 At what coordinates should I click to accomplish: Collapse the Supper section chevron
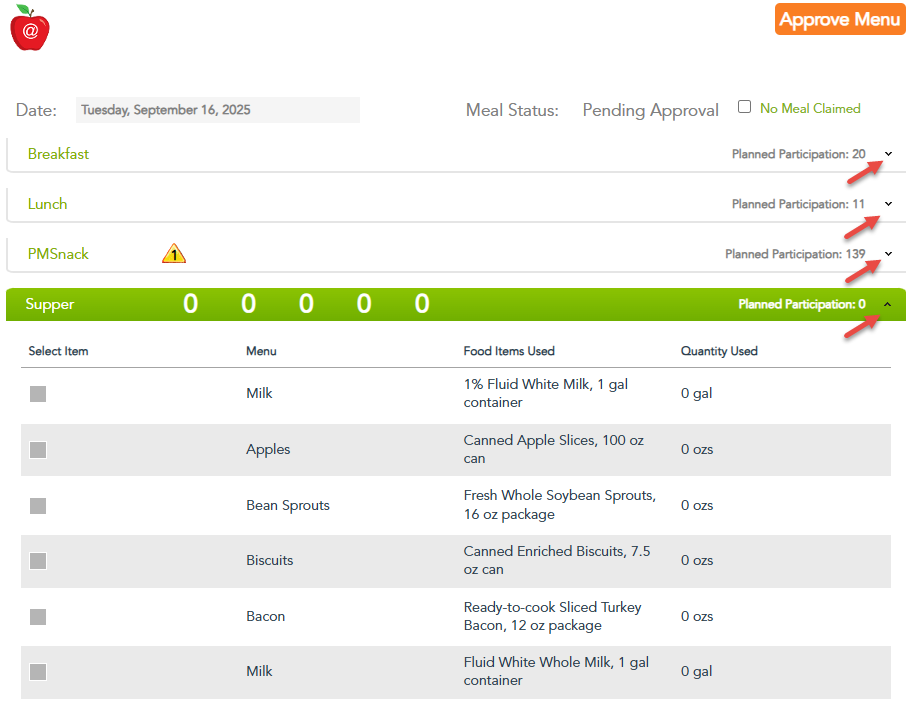pyautogui.click(x=888, y=304)
